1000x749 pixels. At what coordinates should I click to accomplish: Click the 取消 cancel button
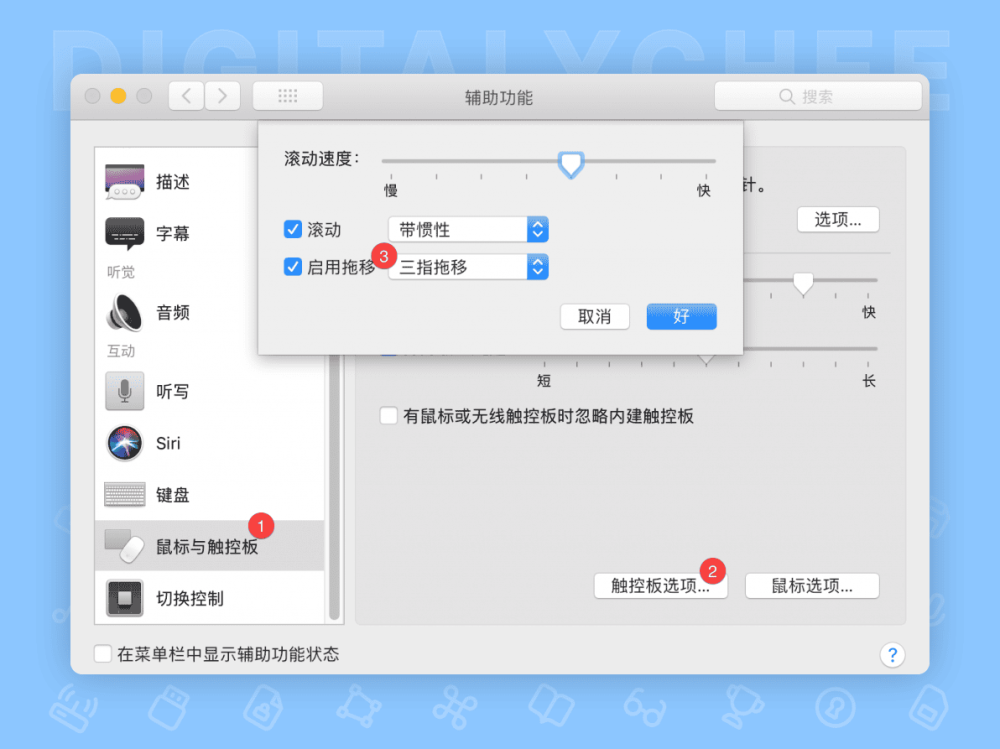(594, 316)
